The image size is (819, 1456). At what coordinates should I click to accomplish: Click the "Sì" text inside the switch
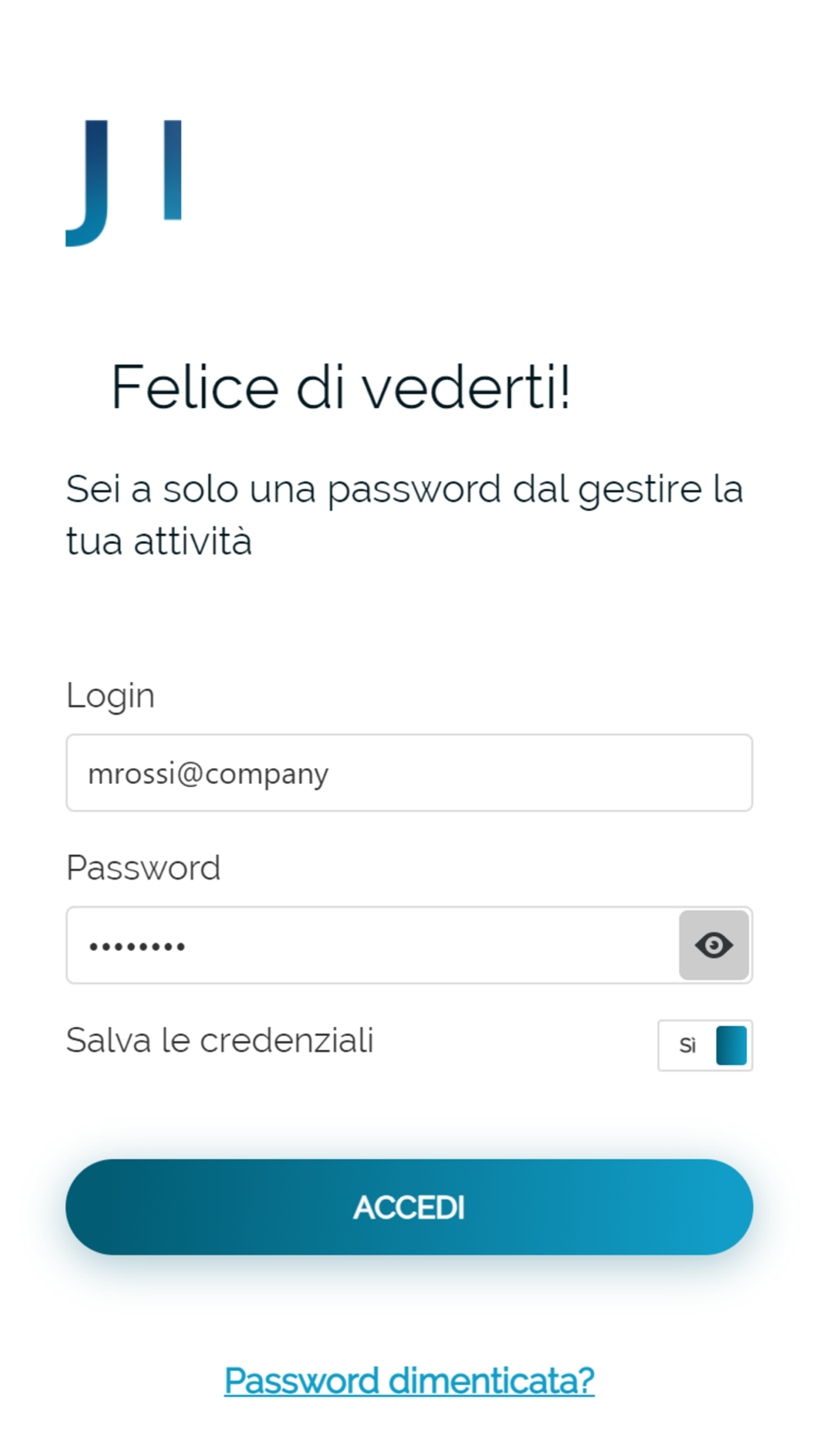[x=687, y=1046]
